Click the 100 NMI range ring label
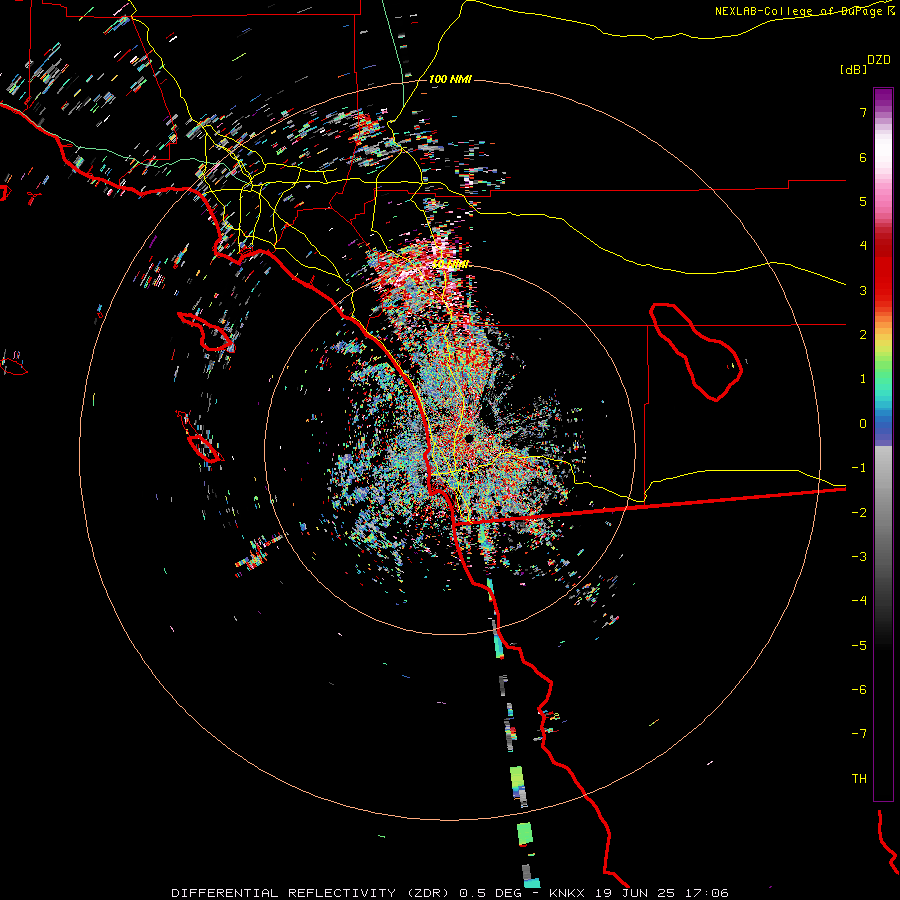The image size is (900, 900). (450, 79)
